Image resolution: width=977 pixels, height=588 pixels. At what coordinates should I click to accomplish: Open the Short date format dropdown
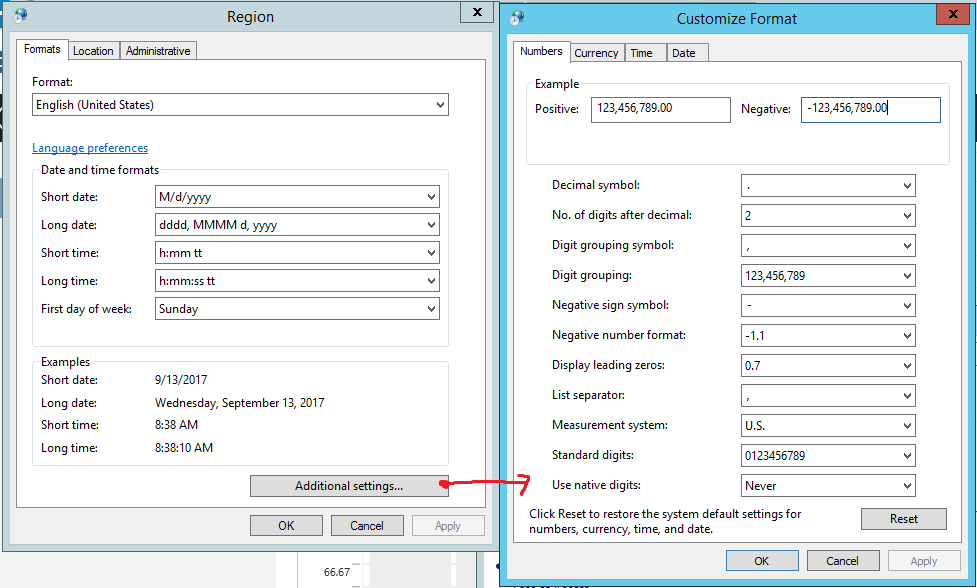coord(297,197)
